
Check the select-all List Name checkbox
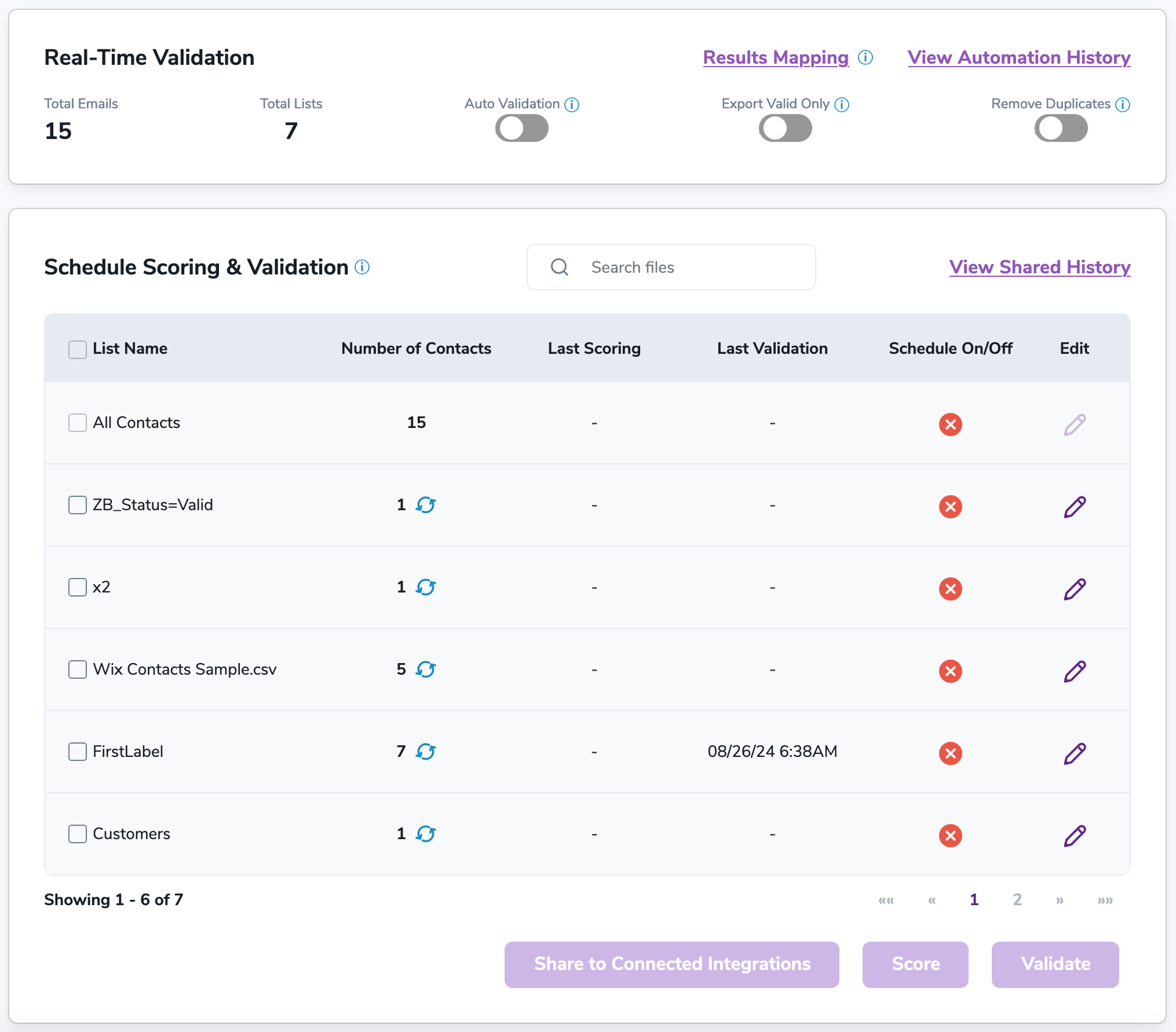pyautogui.click(x=77, y=349)
